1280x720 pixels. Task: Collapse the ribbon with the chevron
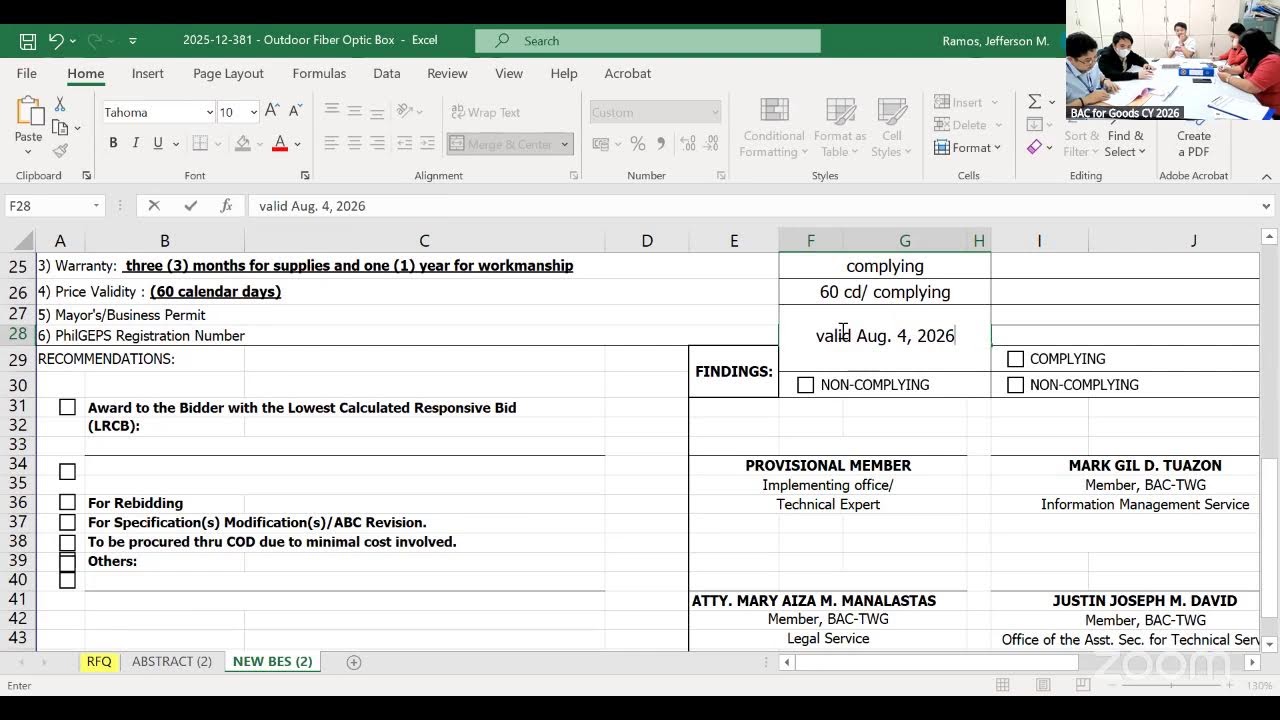click(x=1266, y=176)
